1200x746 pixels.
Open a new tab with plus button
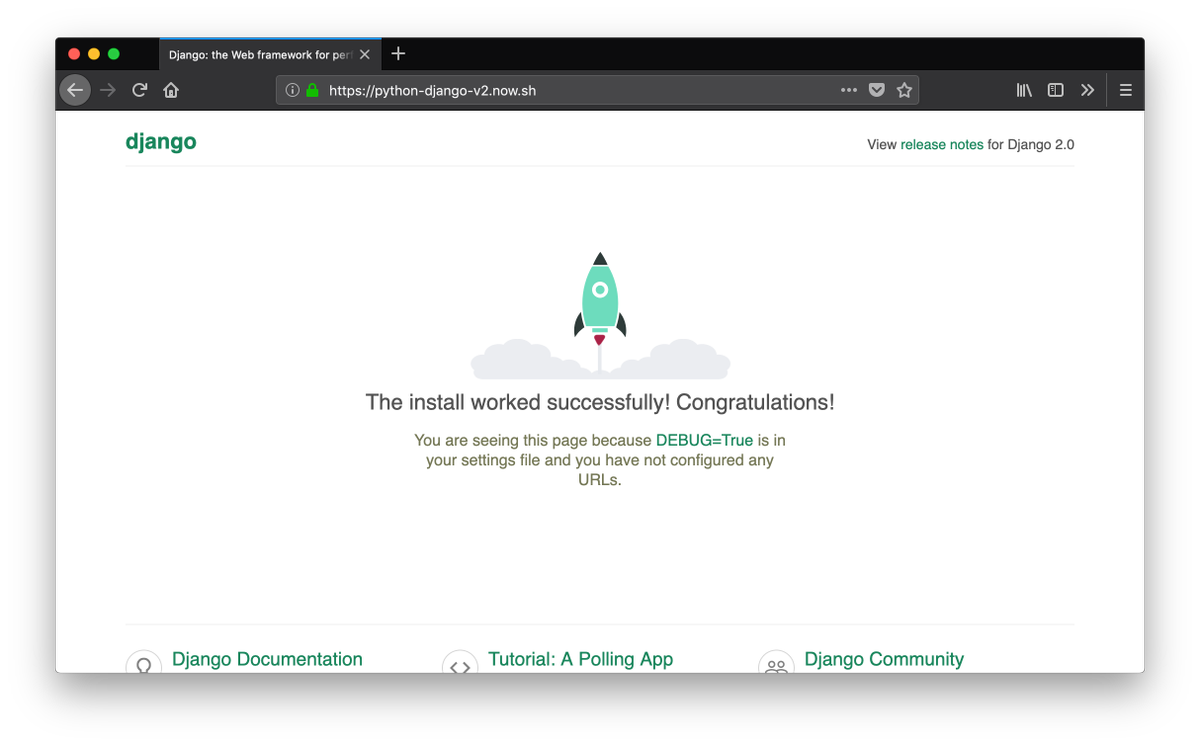398,54
